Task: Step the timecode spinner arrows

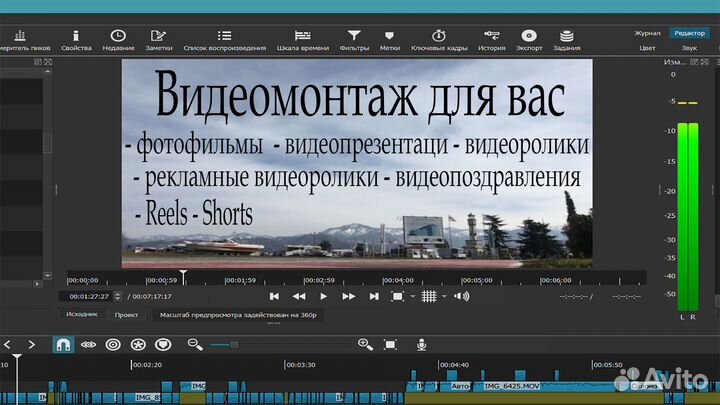Action: coord(118,297)
